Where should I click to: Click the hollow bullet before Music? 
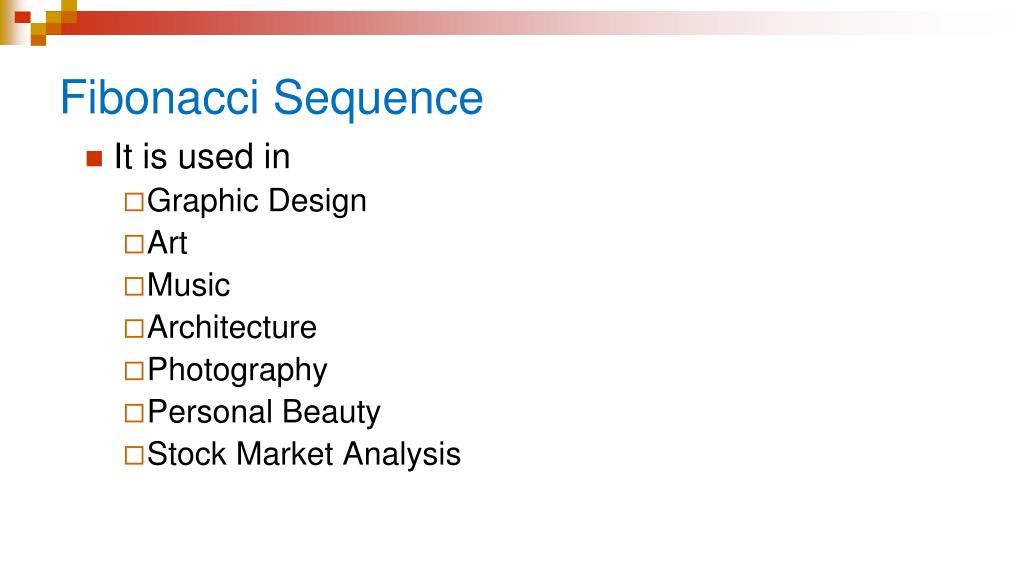point(134,286)
